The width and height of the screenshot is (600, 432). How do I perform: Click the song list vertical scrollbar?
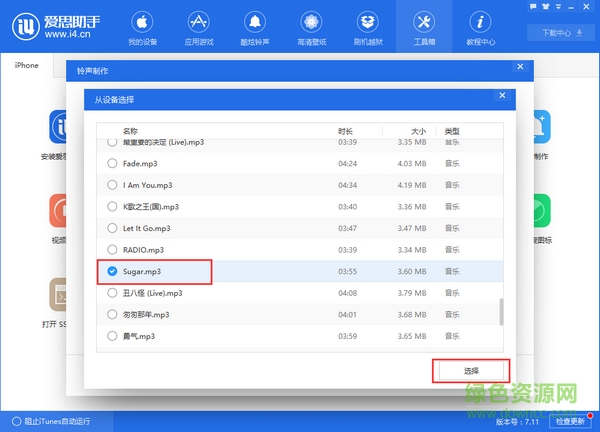(x=502, y=310)
